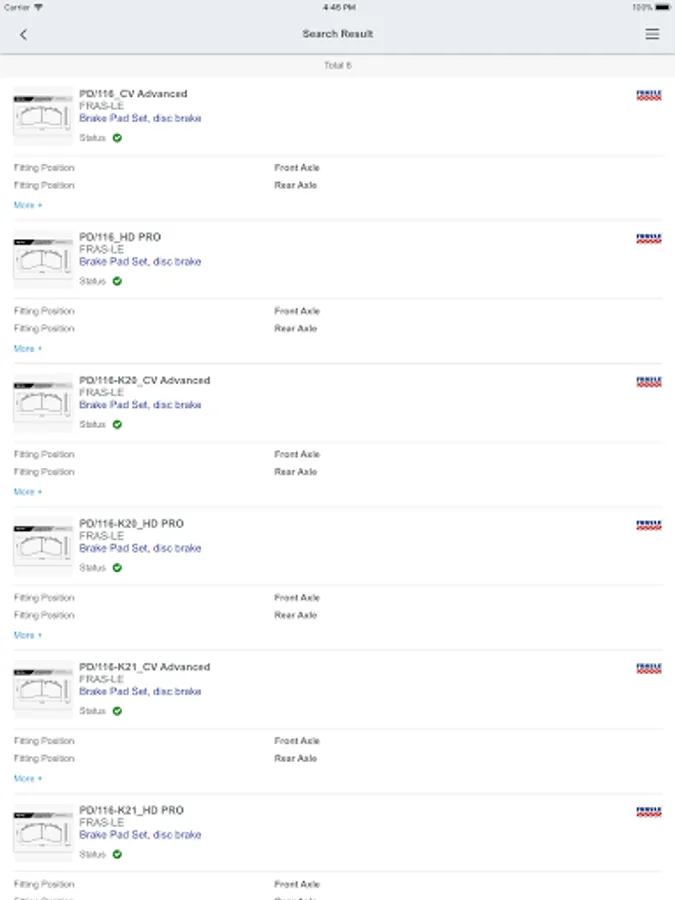Expand More + under PD/116-K20_CV Advanced
The height and width of the screenshot is (900, 675).
point(28,492)
